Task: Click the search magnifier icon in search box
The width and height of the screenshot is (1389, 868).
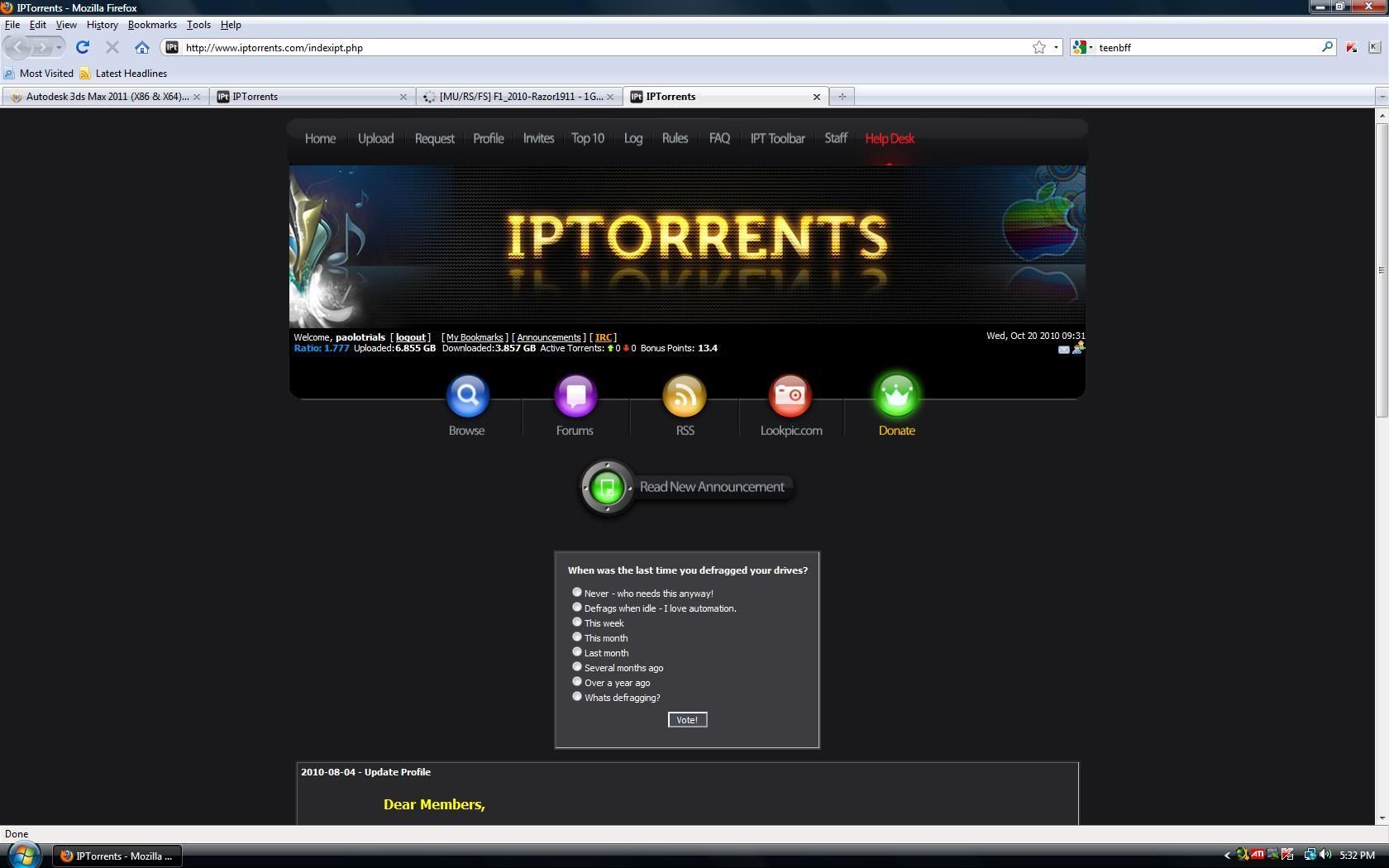Action: [1327, 47]
